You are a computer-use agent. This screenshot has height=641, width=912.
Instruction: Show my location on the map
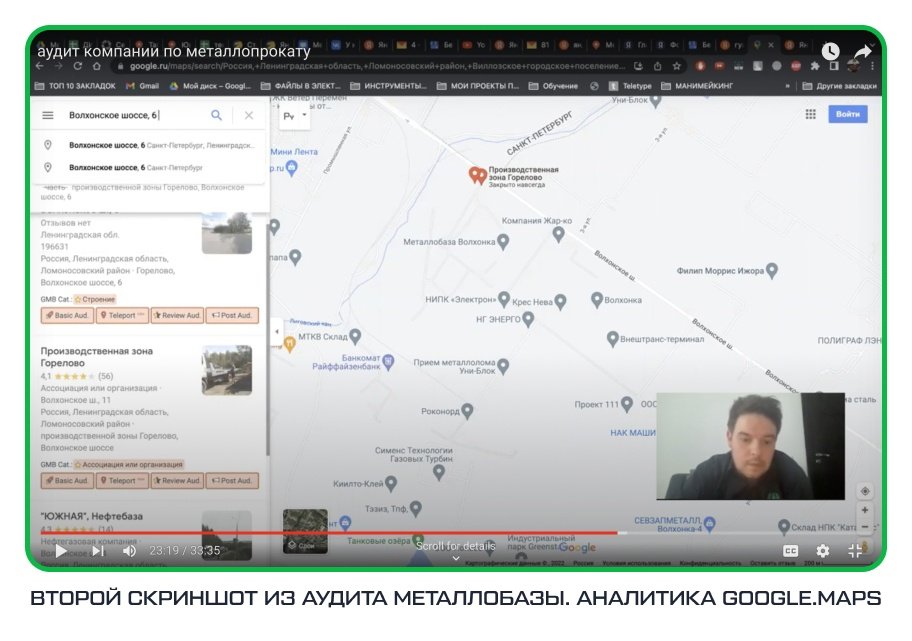coord(865,491)
